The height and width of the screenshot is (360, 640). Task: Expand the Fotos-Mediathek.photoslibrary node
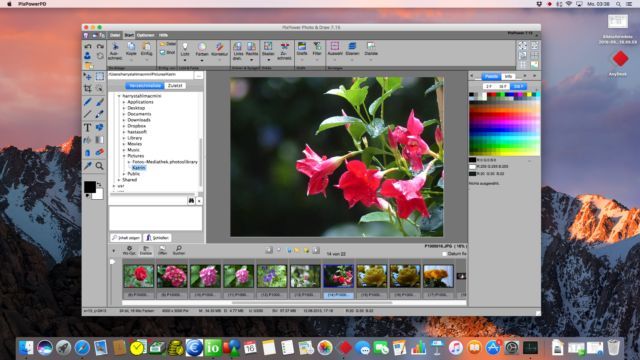point(129,162)
